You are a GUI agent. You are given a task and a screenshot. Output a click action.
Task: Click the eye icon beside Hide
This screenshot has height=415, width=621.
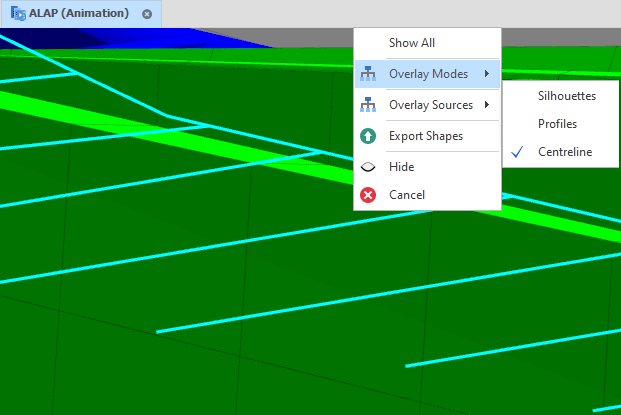pos(368,167)
